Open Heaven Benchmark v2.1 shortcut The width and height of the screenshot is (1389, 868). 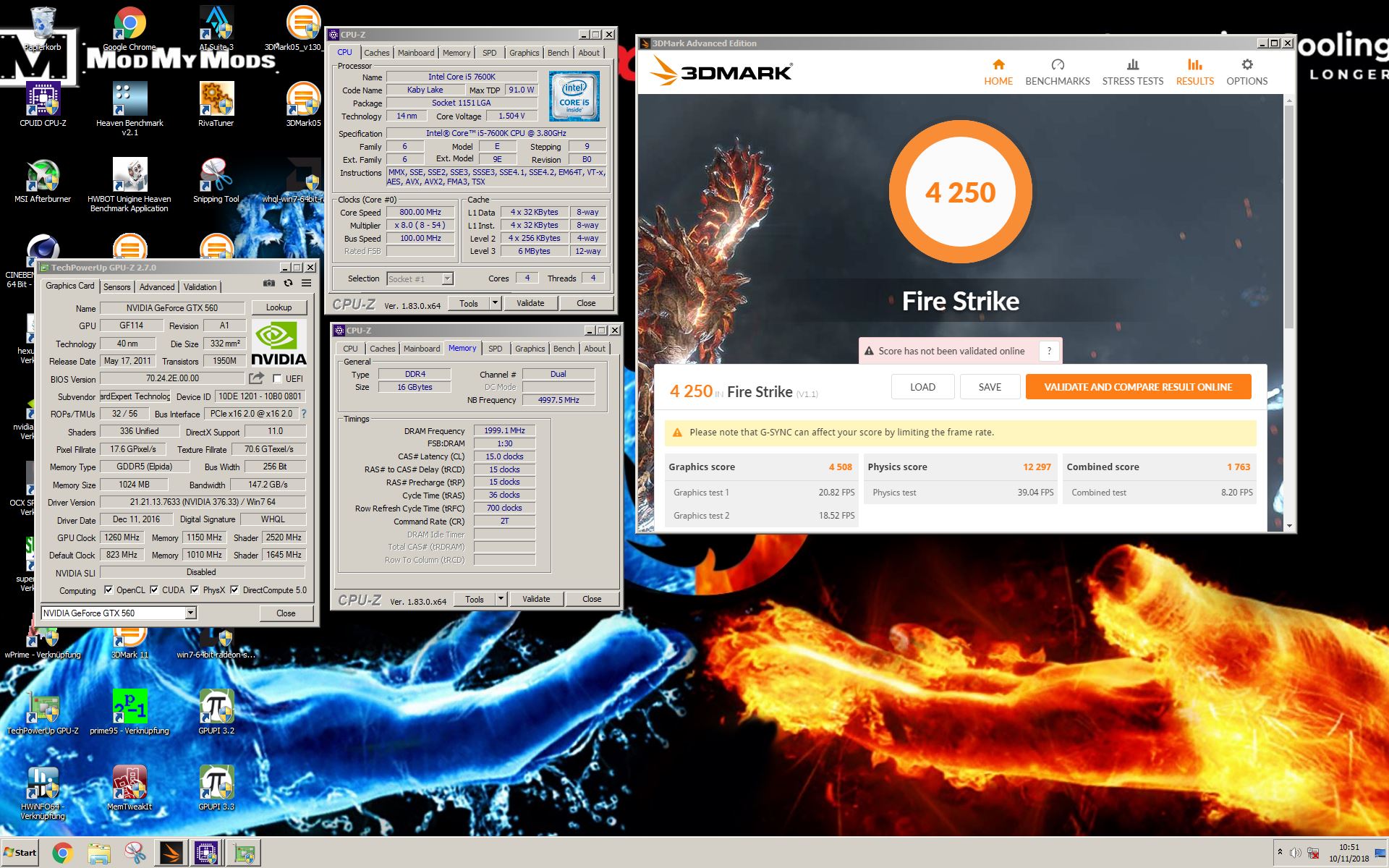click(129, 109)
